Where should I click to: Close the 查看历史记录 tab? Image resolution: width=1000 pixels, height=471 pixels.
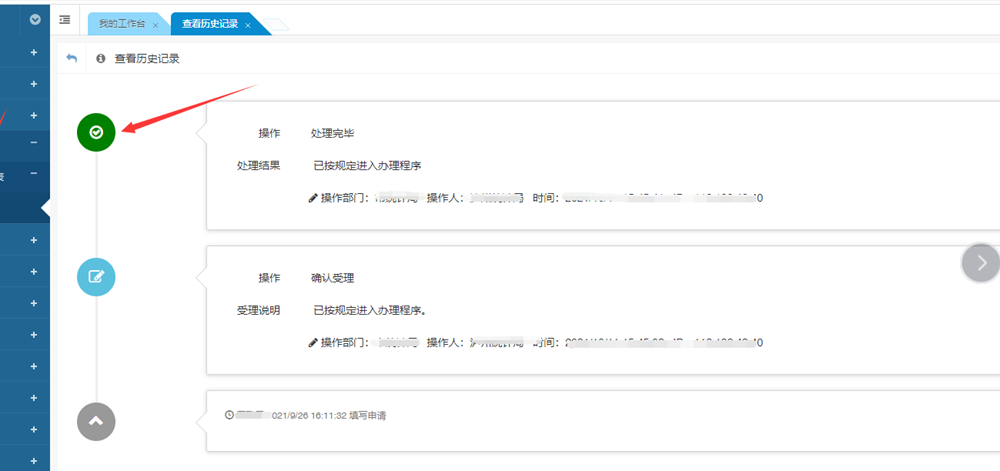pos(248,25)
